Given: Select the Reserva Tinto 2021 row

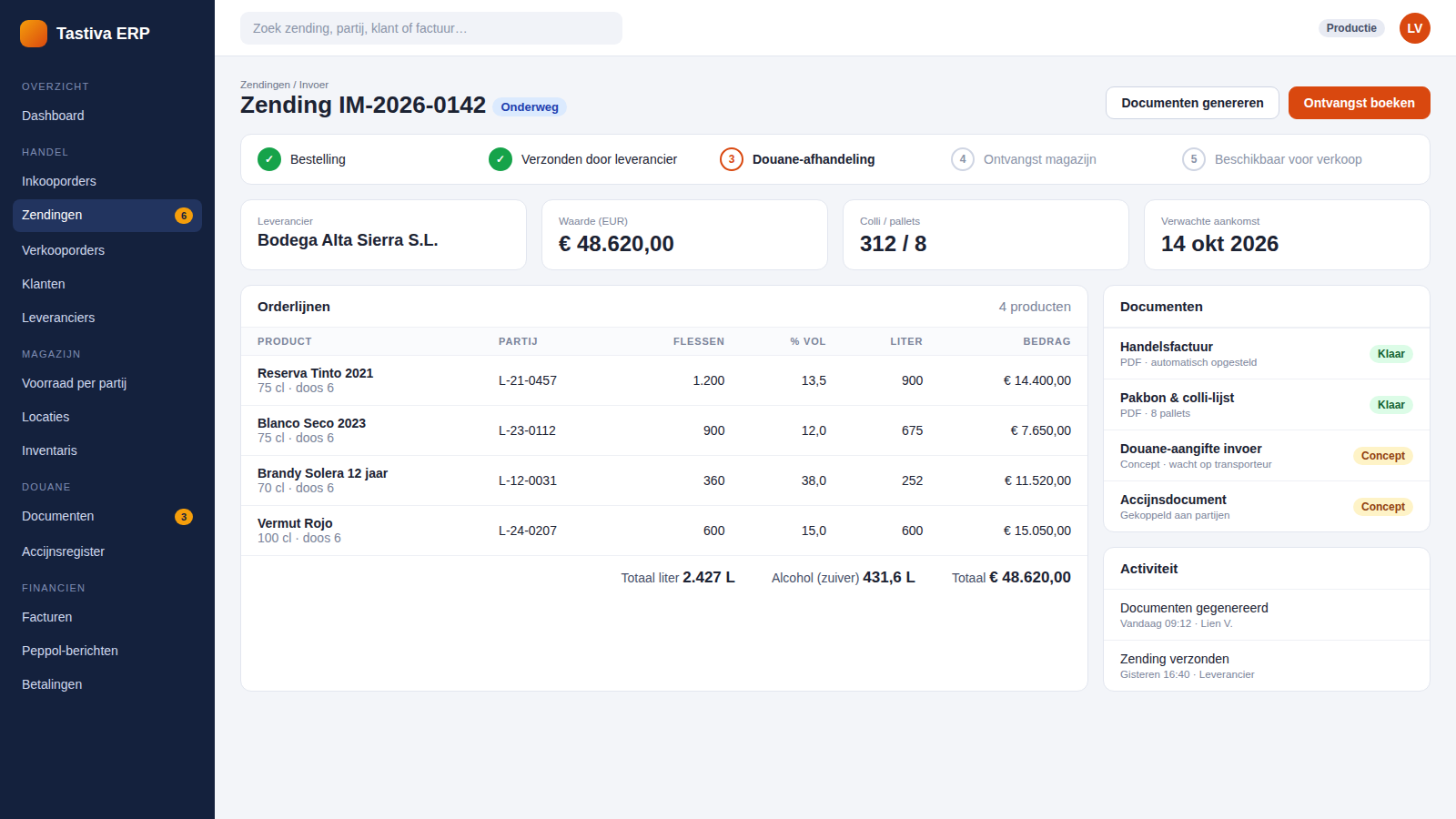Looking at the screenshot, I should click(664, 380).
